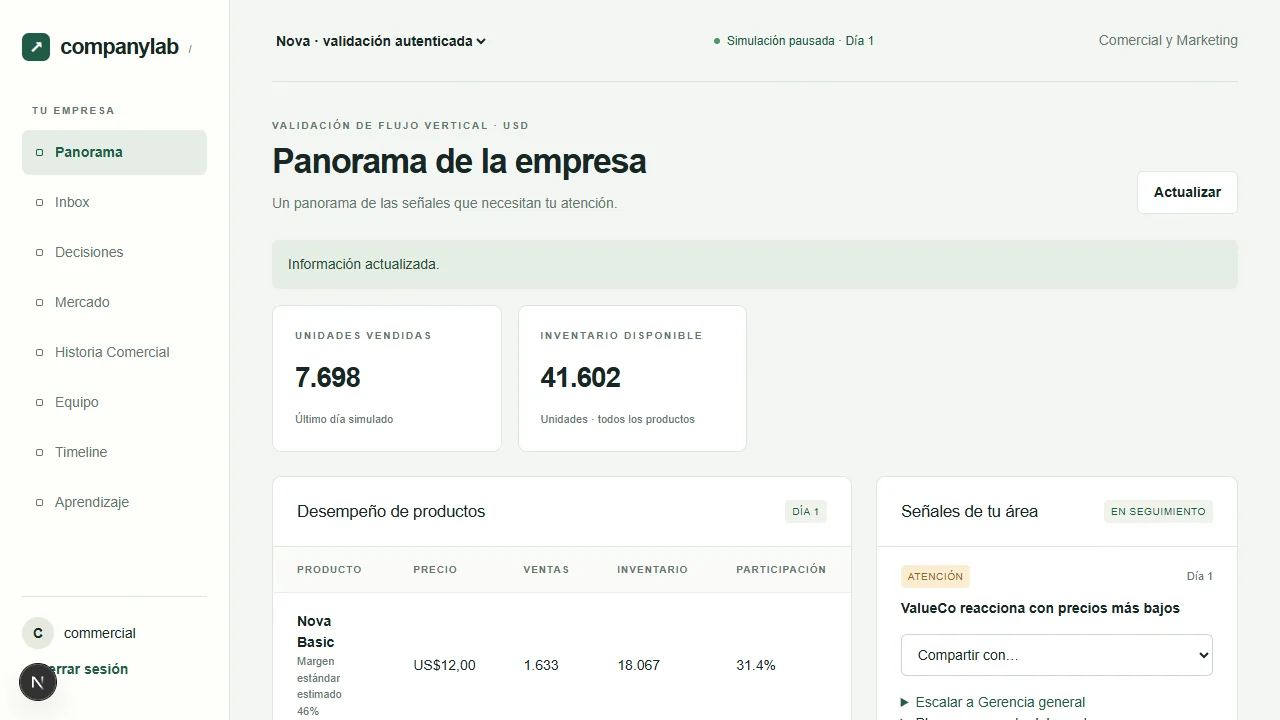
Task: Click Desempeño de productos heading
Action: [391, 511]
